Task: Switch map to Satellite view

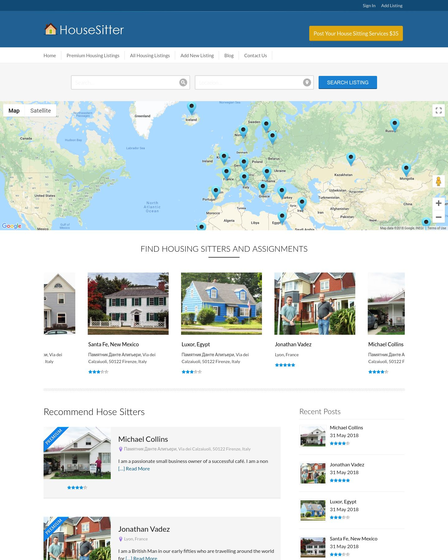Action: (40, 110)
